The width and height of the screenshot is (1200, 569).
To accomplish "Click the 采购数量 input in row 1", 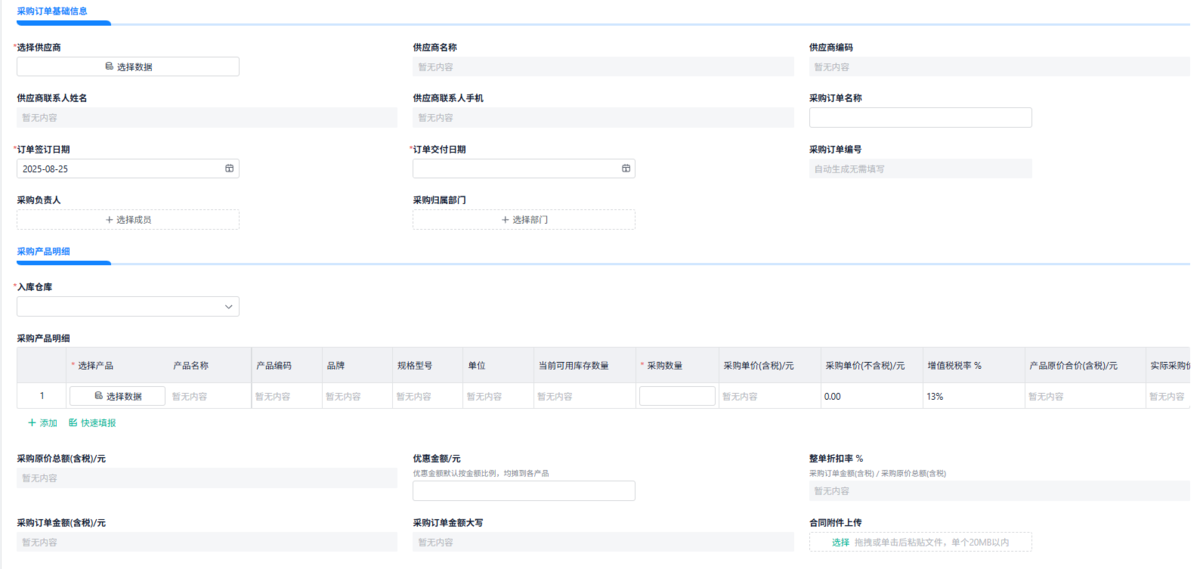I will coord(677,396).
